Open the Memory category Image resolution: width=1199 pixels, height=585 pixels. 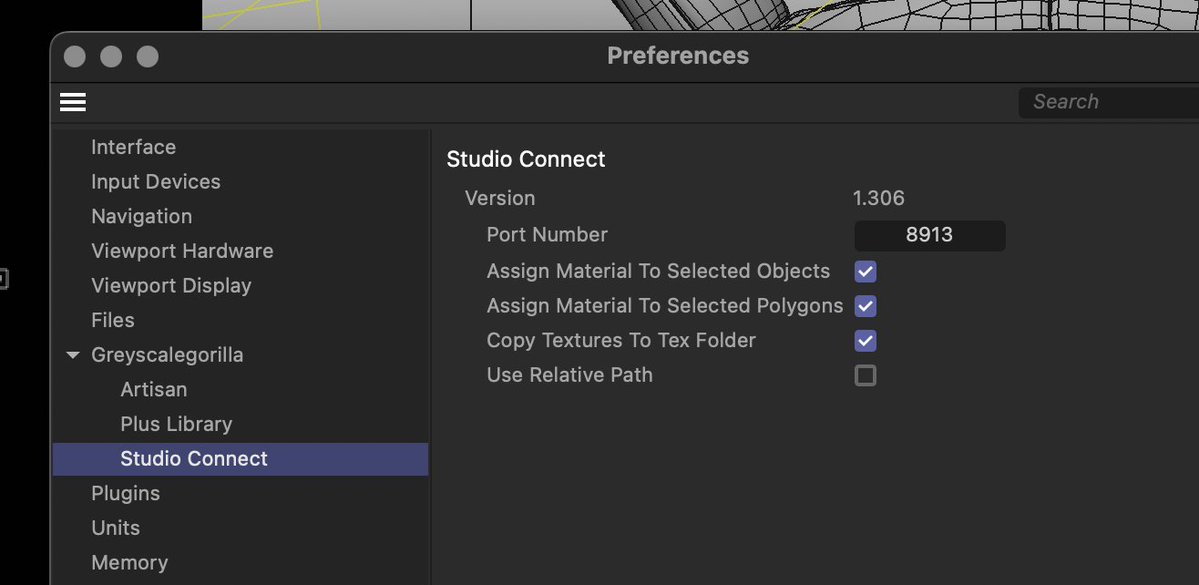tap(129, 562)
